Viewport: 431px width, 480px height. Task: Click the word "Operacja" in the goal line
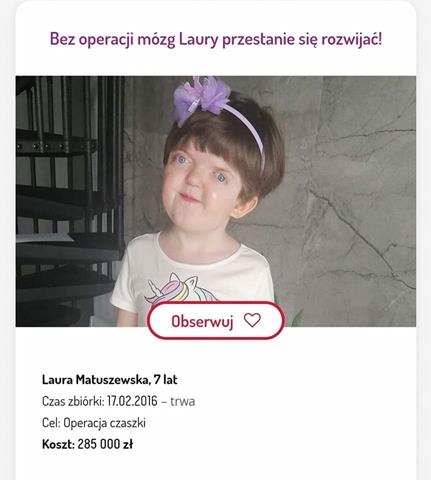(85, 423)
